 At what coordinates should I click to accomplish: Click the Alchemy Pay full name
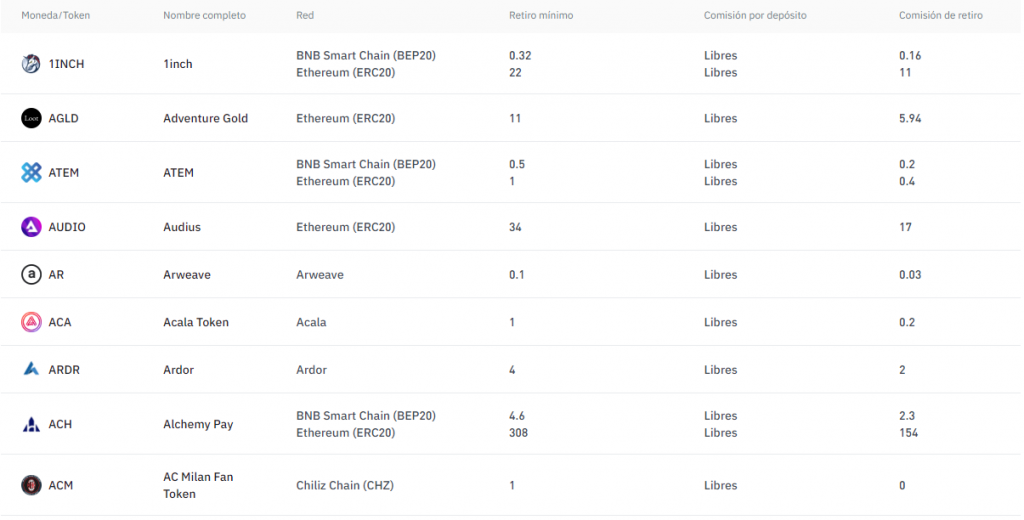coord(198,424)
